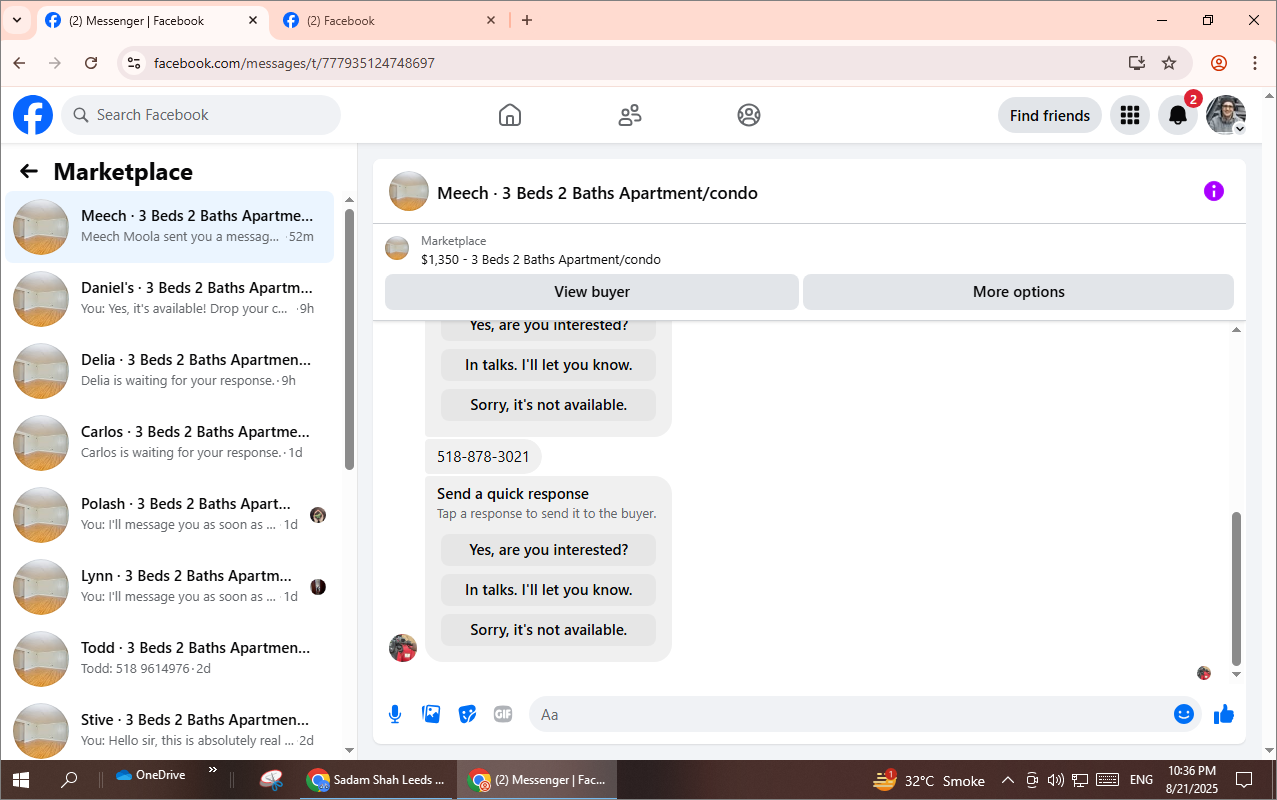Click the 518-878-3021 phone number message
This screenshot has height=800, width=1277.
click(x=483, y=457)
